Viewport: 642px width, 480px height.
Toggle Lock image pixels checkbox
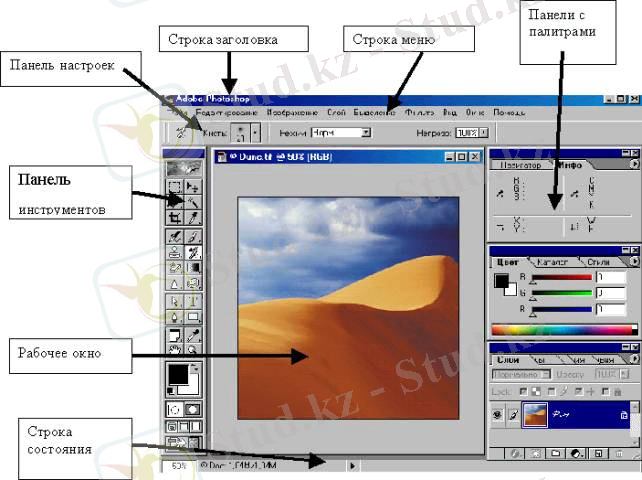tap(551, 392)
